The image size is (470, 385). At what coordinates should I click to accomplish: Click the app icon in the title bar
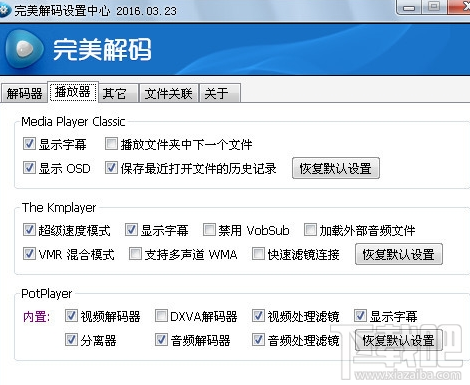click(4, 11)
